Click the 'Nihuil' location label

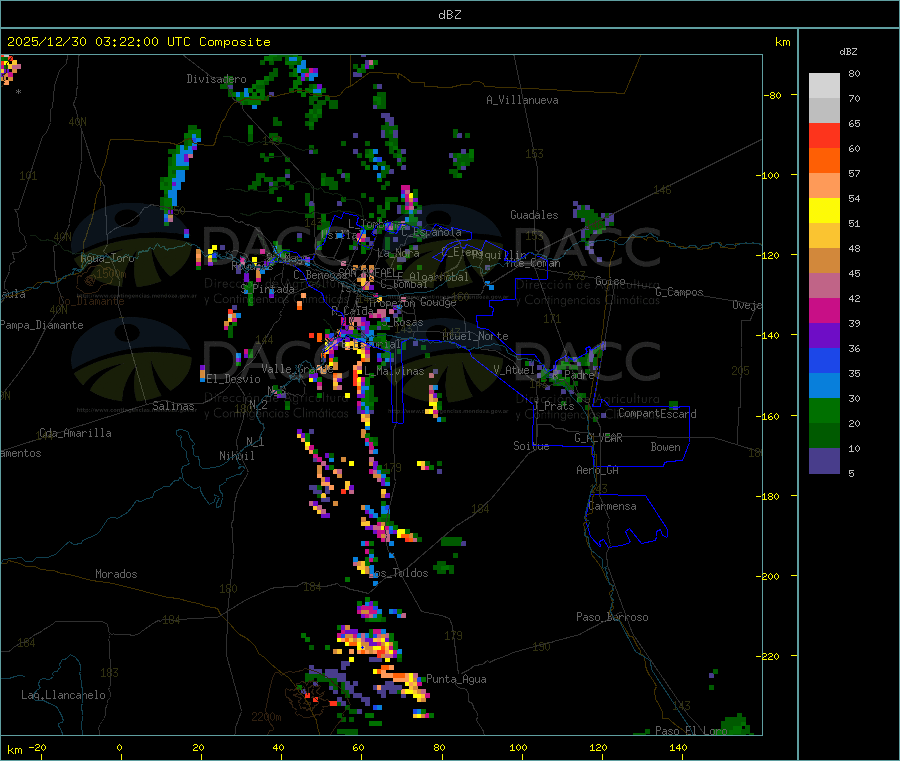(237, 456)
